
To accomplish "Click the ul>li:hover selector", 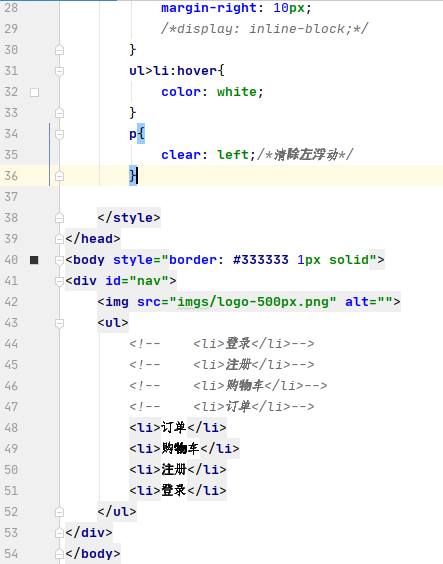I will [x=173, y=70].
